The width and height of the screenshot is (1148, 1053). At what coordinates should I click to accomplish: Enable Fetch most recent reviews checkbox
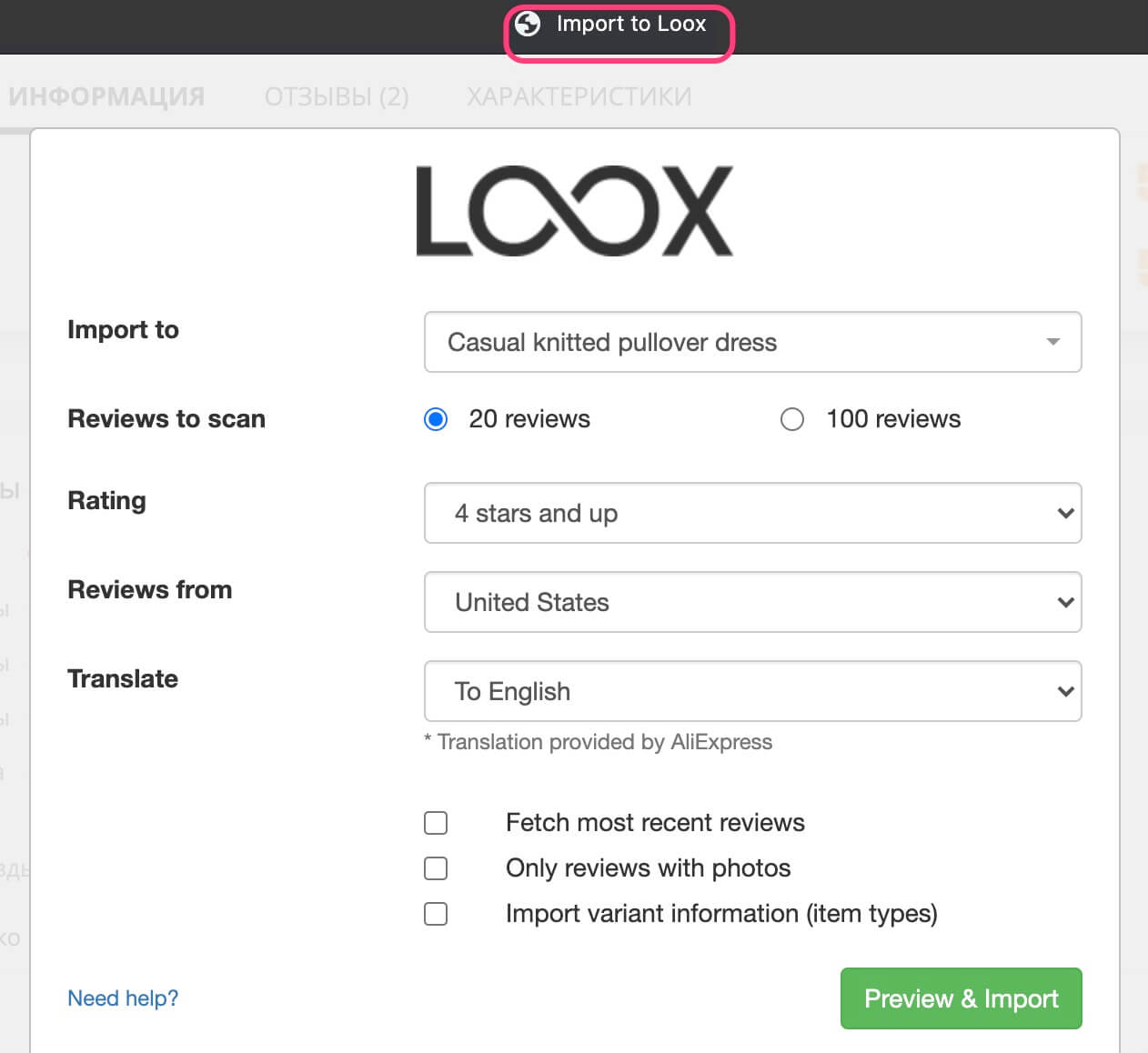[x=437, y=823]
